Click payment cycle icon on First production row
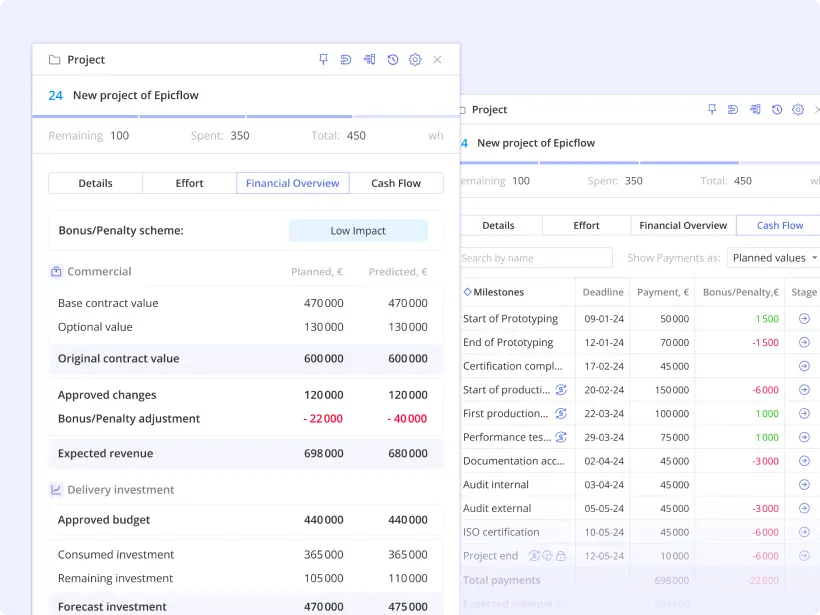 click(561, 413)
